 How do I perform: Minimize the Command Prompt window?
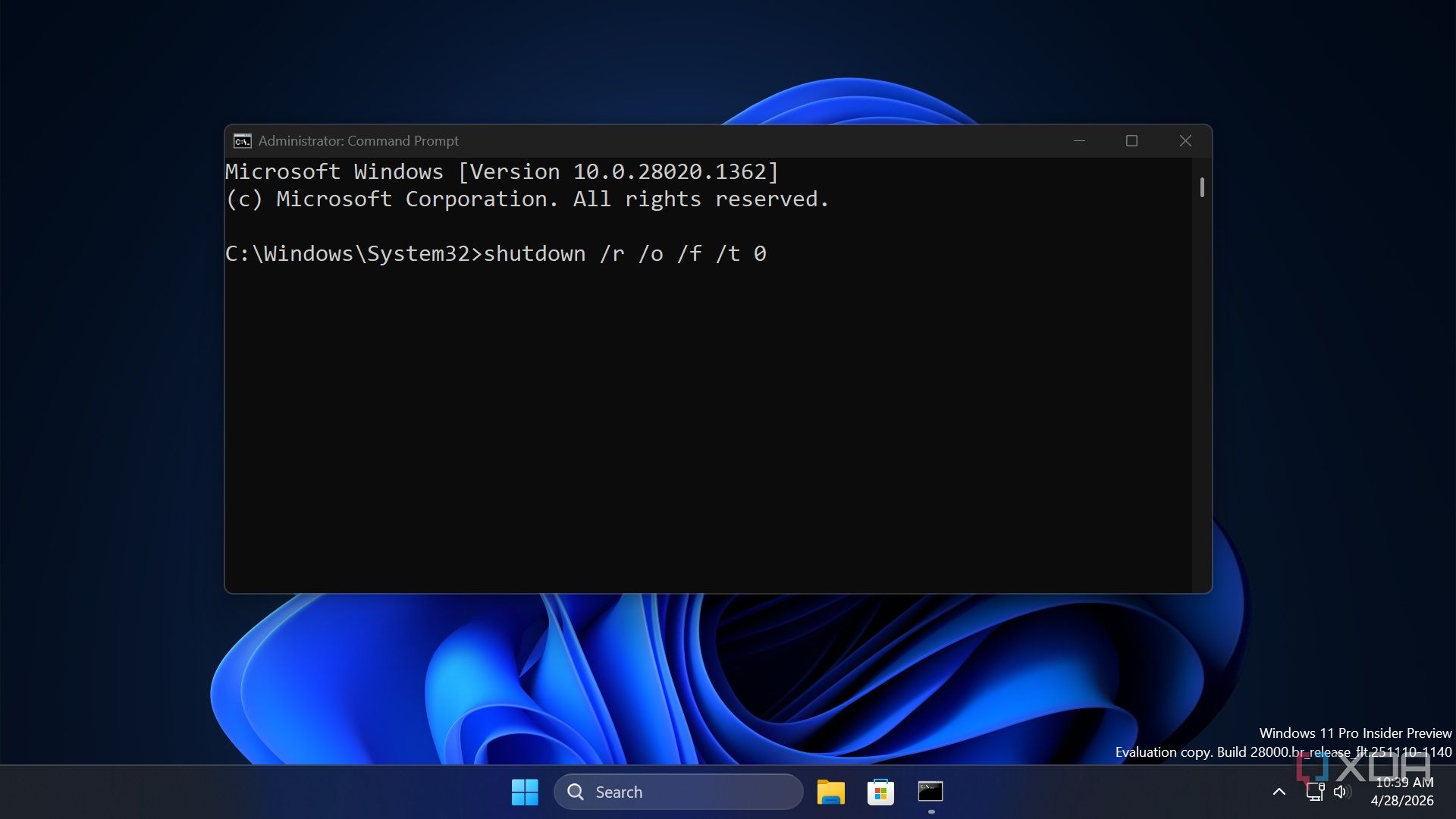tap(1079, 141)
